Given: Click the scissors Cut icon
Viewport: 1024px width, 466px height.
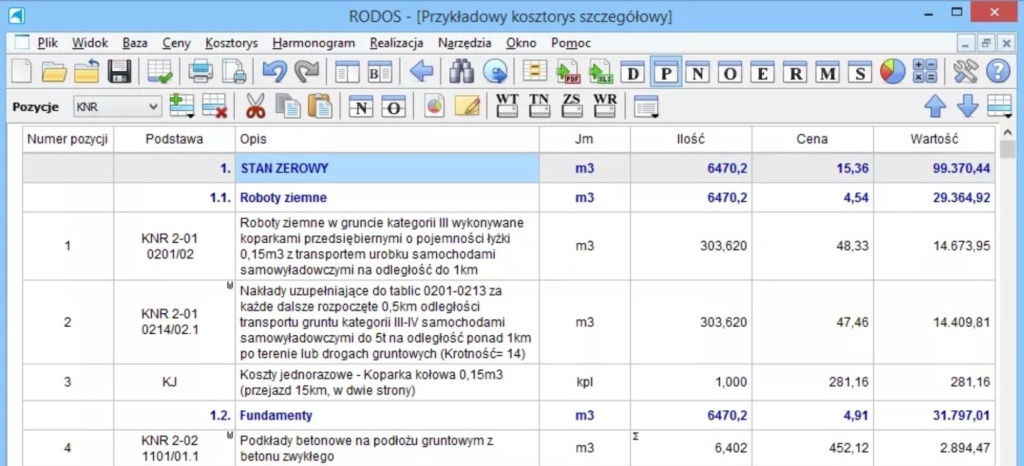Looking at the screenshot, I should [255, 106].
